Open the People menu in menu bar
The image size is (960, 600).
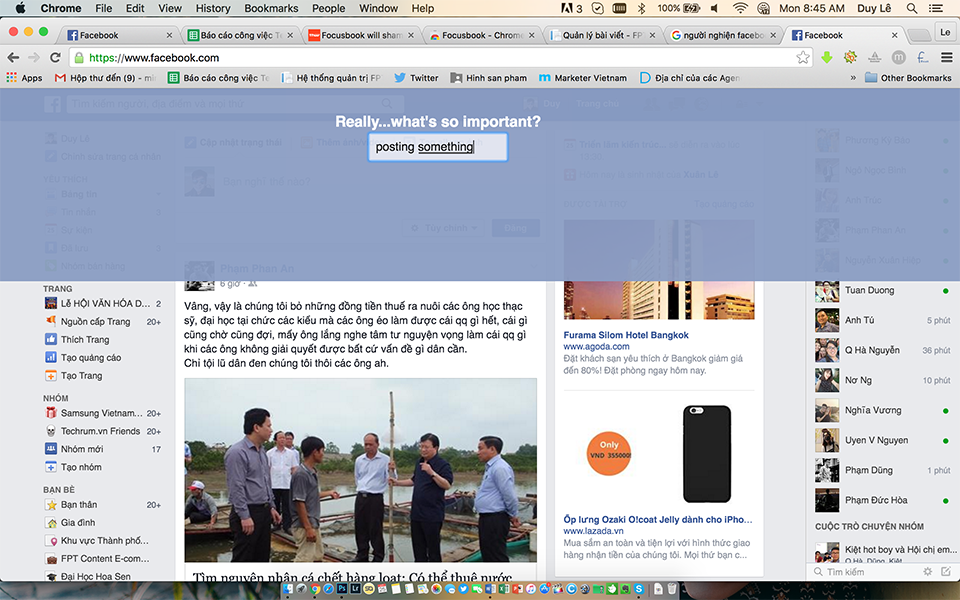[x=328, y=8]
